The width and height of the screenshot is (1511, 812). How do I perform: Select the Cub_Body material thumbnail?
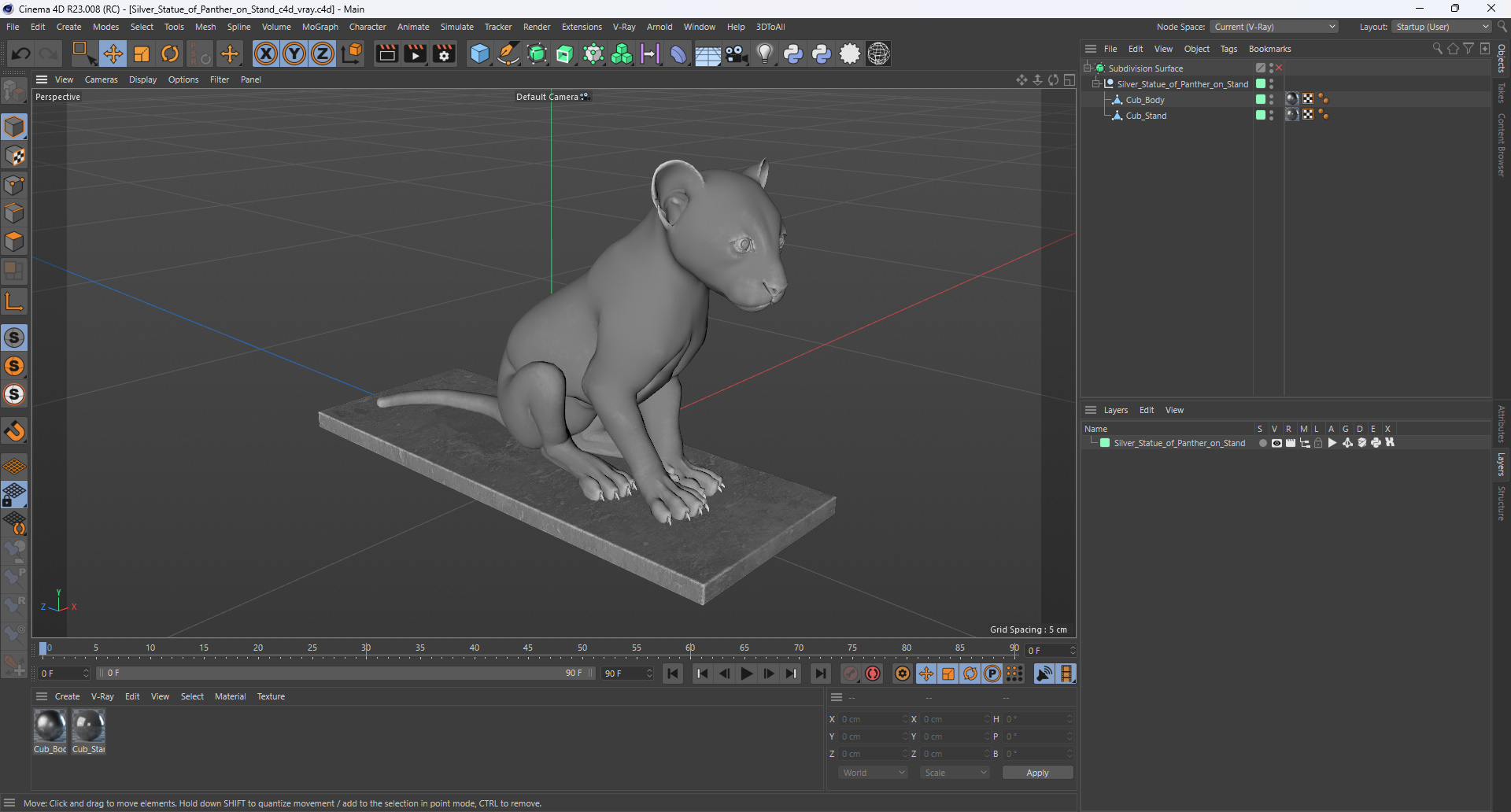50,726
